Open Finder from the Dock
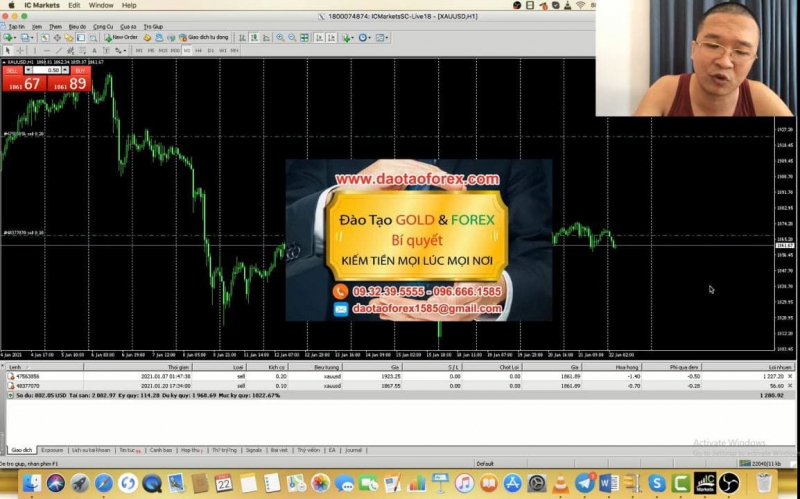800x499 pixels. click(x=32, y=483)
